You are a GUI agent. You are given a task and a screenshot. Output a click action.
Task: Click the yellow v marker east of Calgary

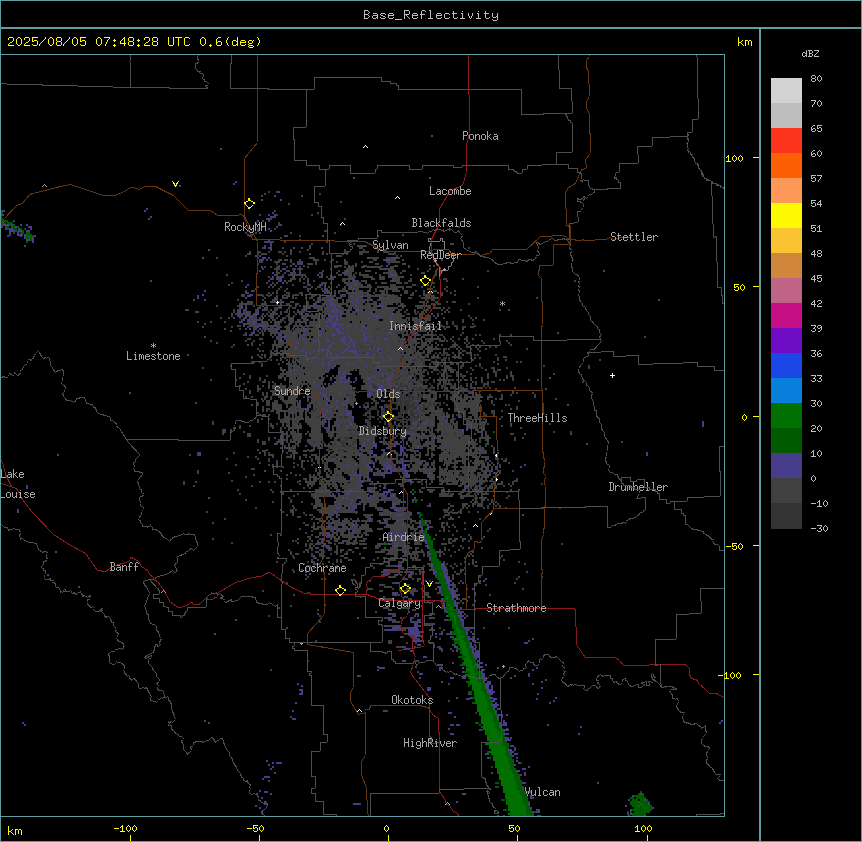pos(429,584)
